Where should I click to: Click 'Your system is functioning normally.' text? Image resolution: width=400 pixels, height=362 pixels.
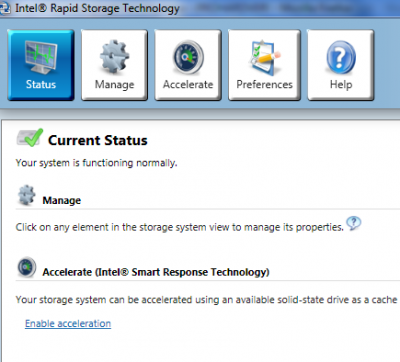tap(96, 163)
